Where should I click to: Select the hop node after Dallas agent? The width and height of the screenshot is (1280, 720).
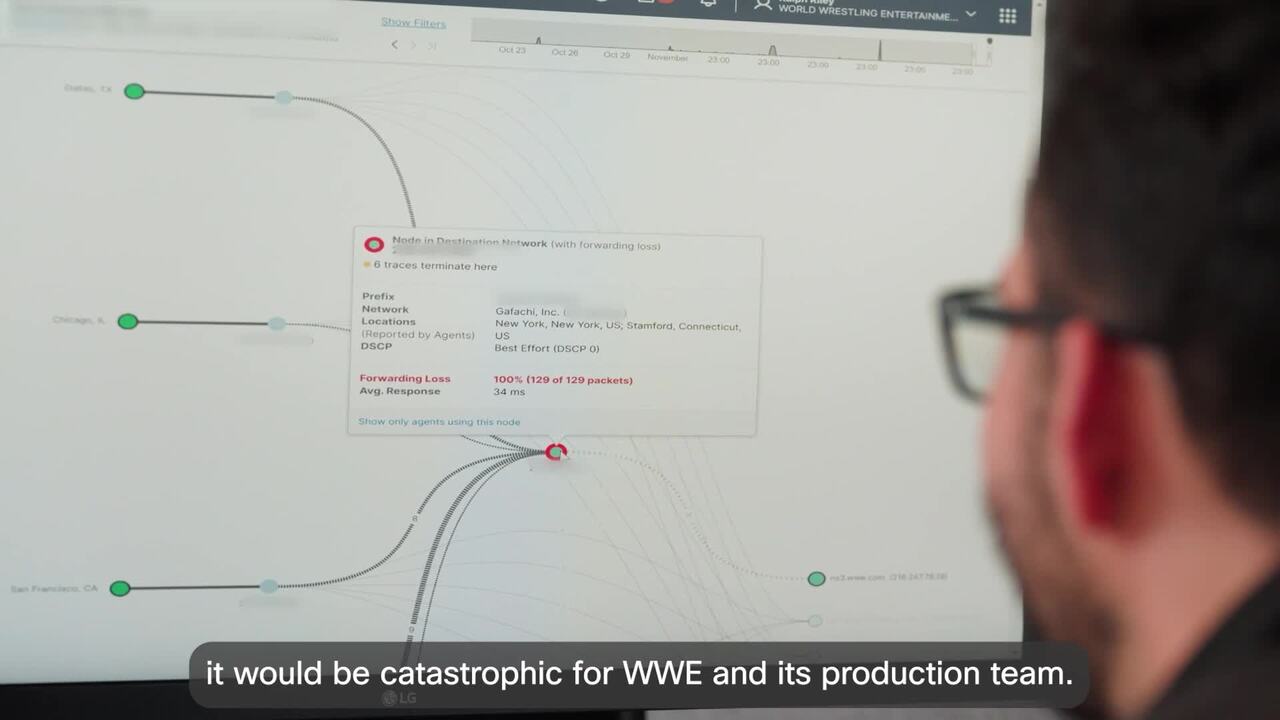coord(284,97)
